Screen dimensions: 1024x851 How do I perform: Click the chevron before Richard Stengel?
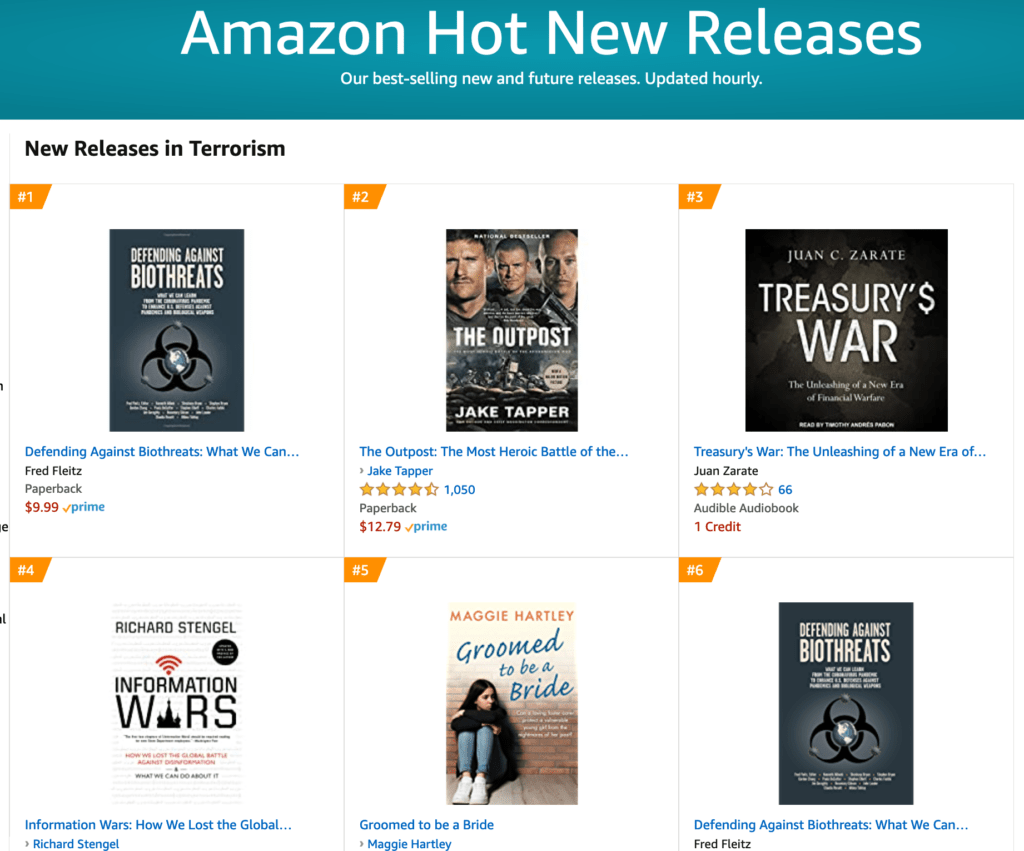27,845
